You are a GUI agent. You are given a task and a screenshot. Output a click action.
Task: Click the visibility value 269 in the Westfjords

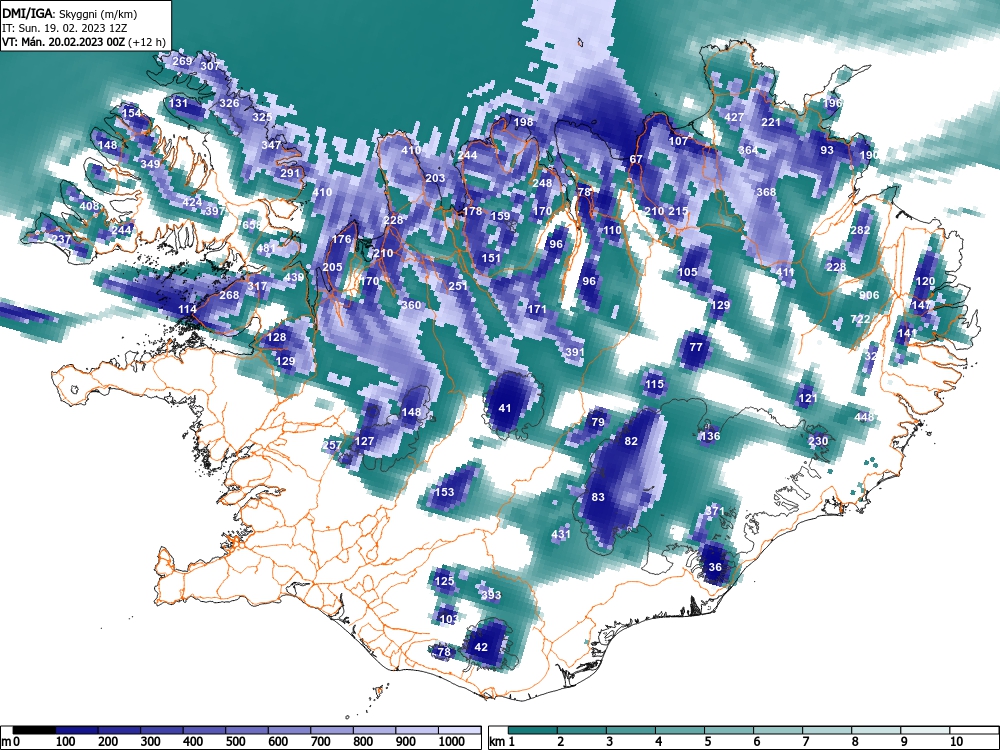[182, 61]
